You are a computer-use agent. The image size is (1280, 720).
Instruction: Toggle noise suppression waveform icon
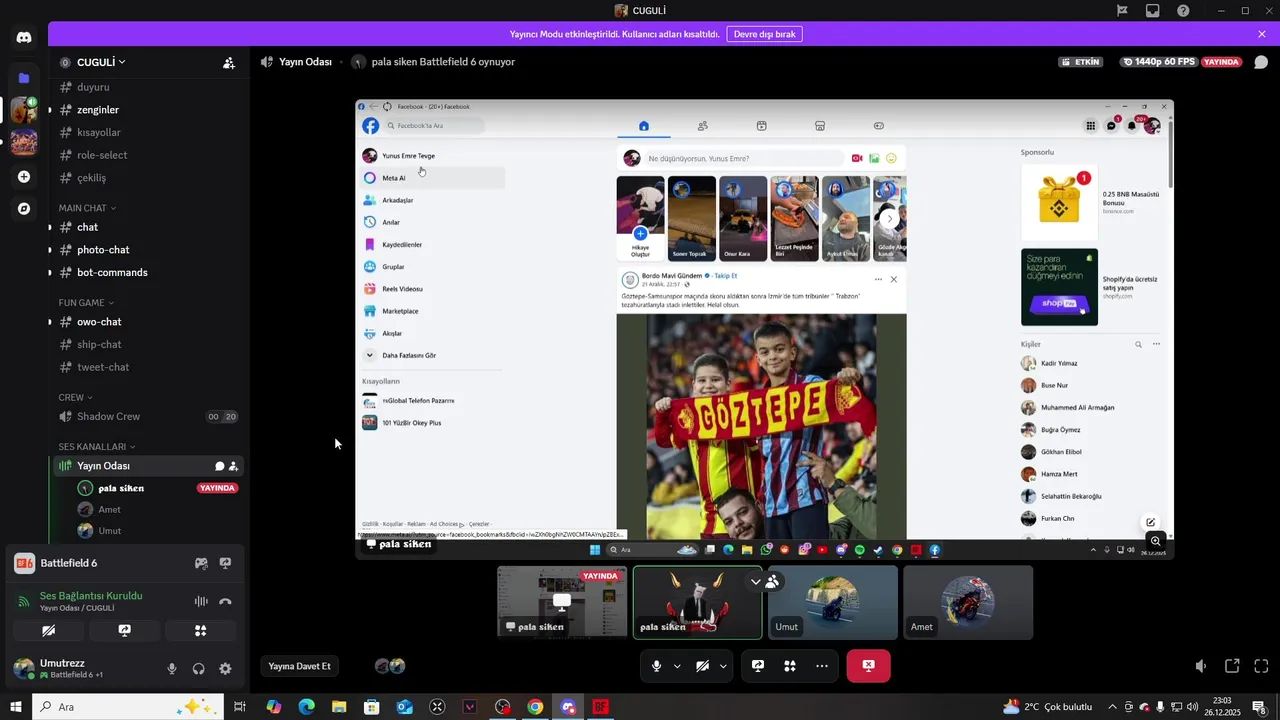click(201, 601)
